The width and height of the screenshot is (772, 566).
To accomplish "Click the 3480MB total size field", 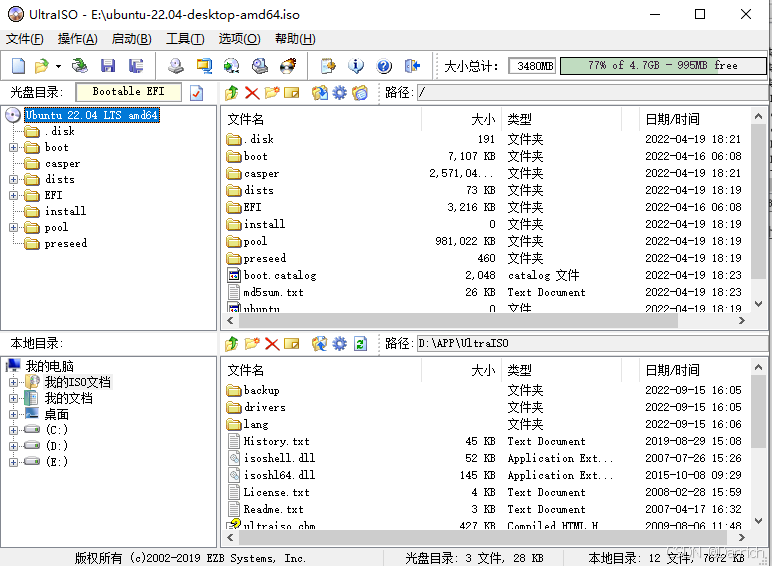I will tap(532, 66).
